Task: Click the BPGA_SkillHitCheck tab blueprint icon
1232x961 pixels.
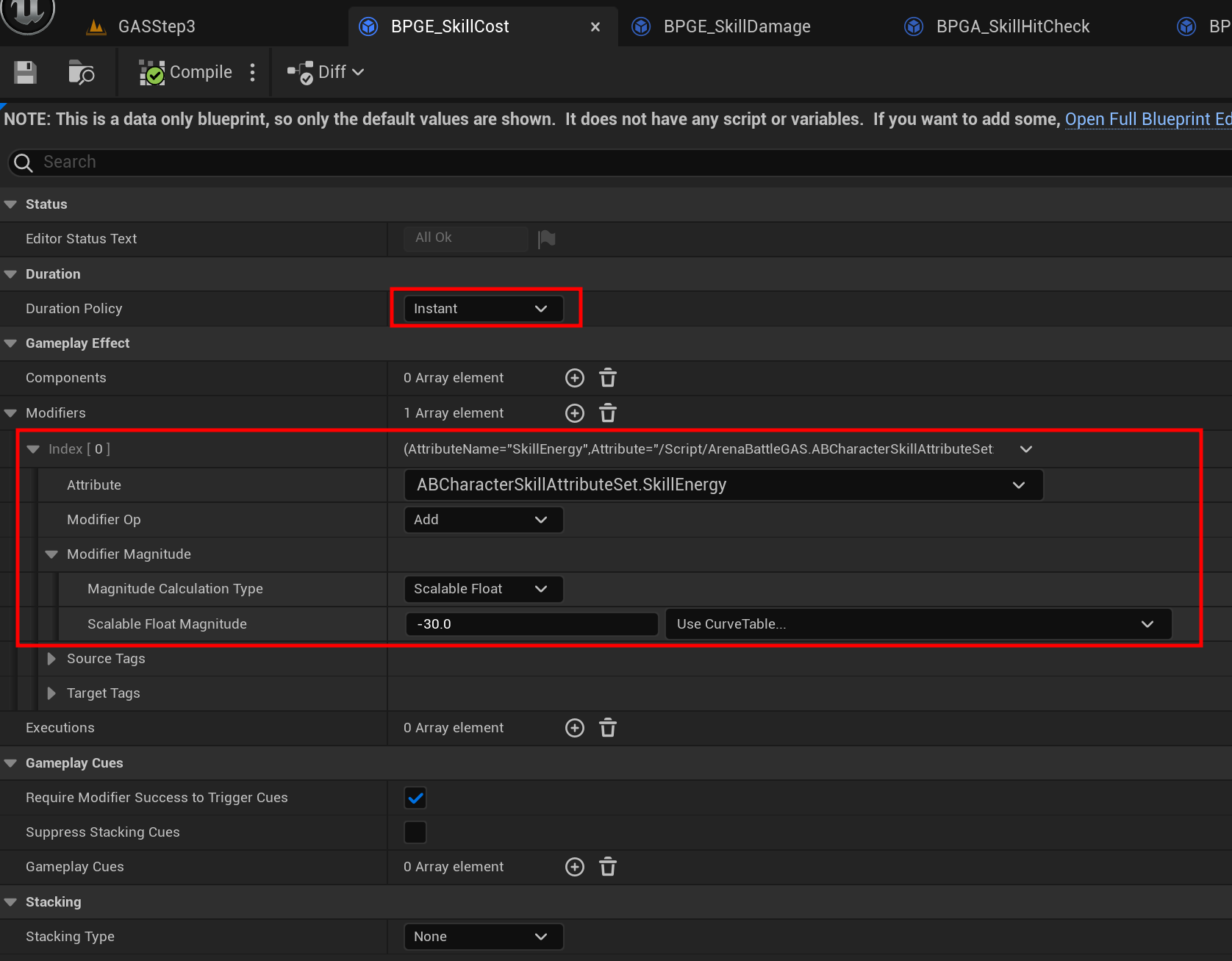Action: pos(914,26)
